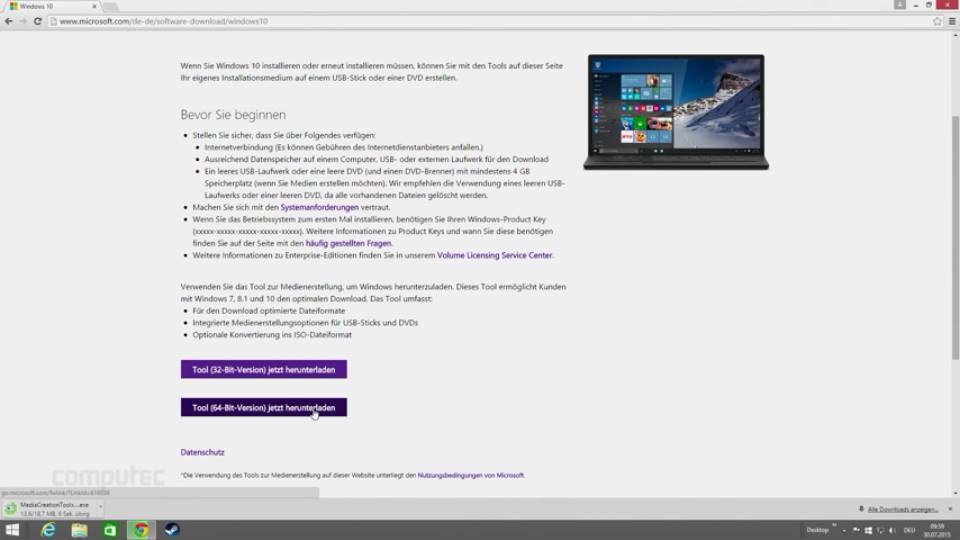Screen dimensions: 960x540
Task: Download the 64-Bit-Version tool
Action: (x=264, y=408)
